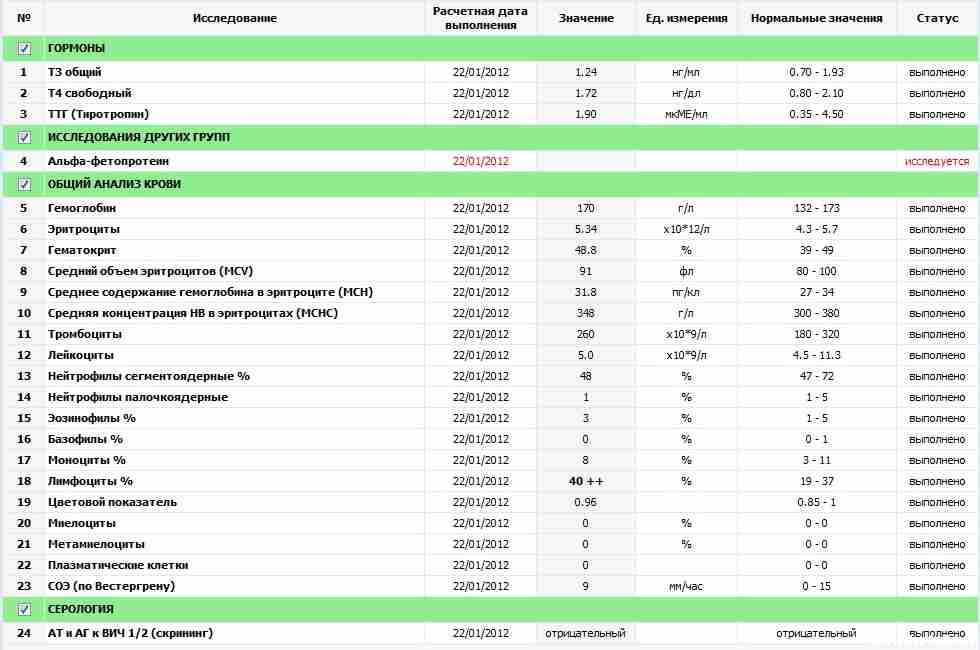The image size is (980, 650).
Task: Select the Эритроциты row name
Action: coord(84,229)
